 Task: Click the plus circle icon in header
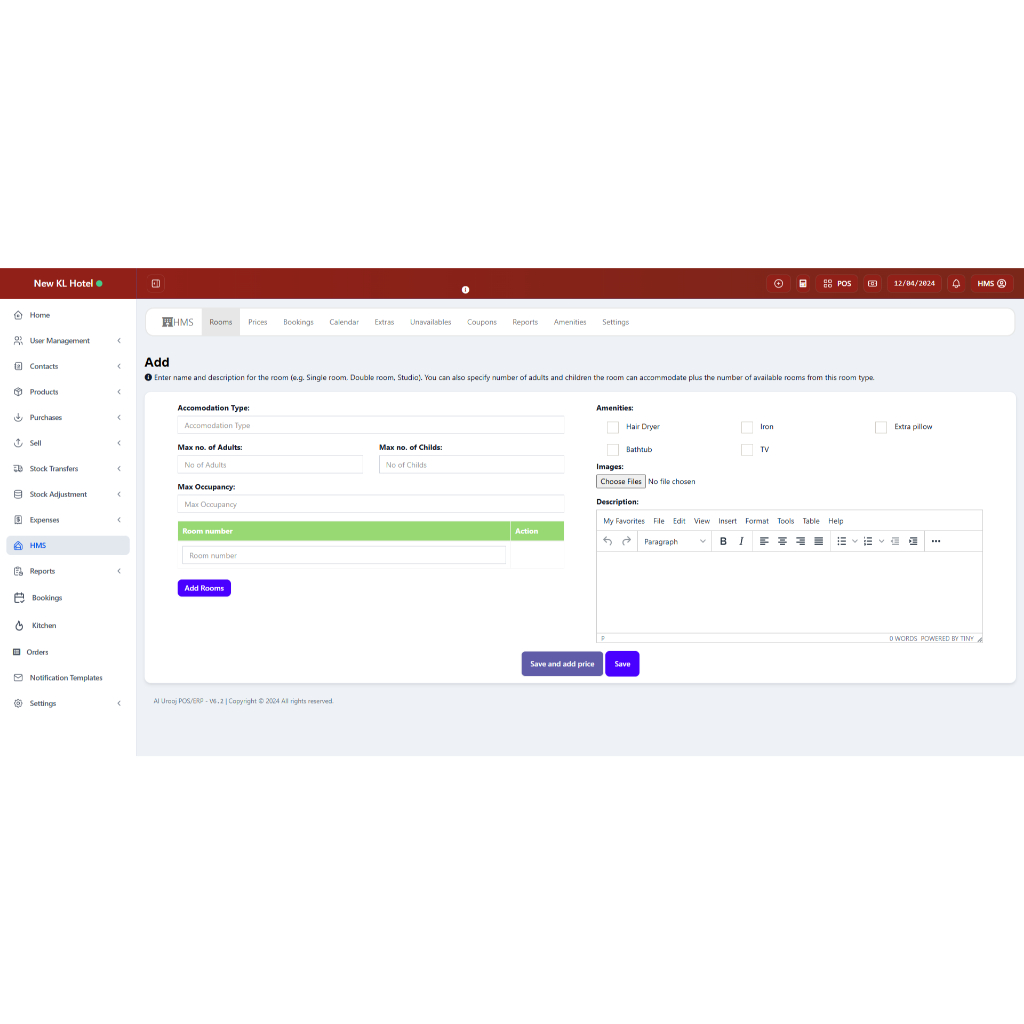pyautogui.click(x=779, y=284)
